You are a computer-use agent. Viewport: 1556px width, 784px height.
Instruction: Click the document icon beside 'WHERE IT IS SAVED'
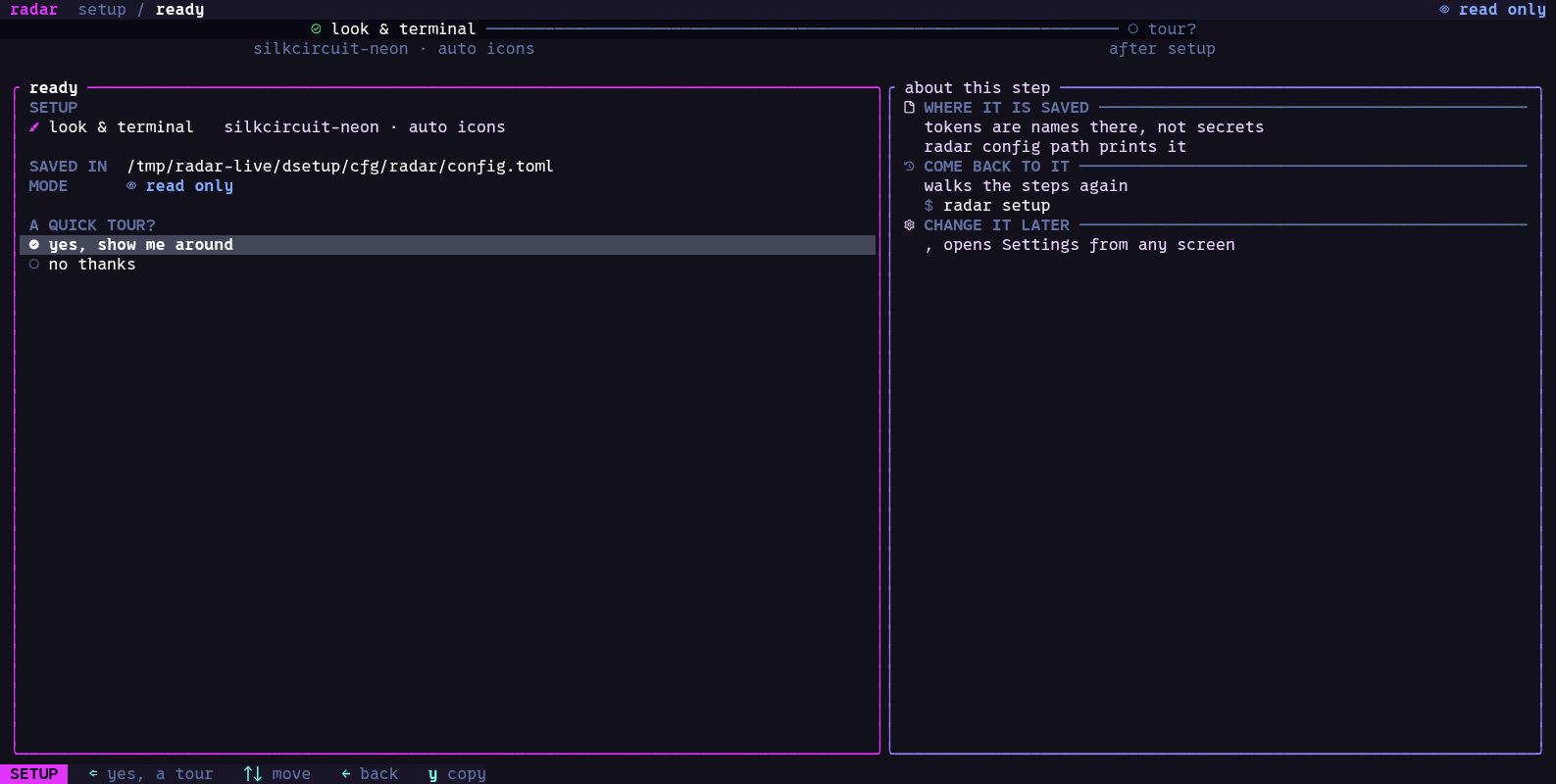point(909,108)
